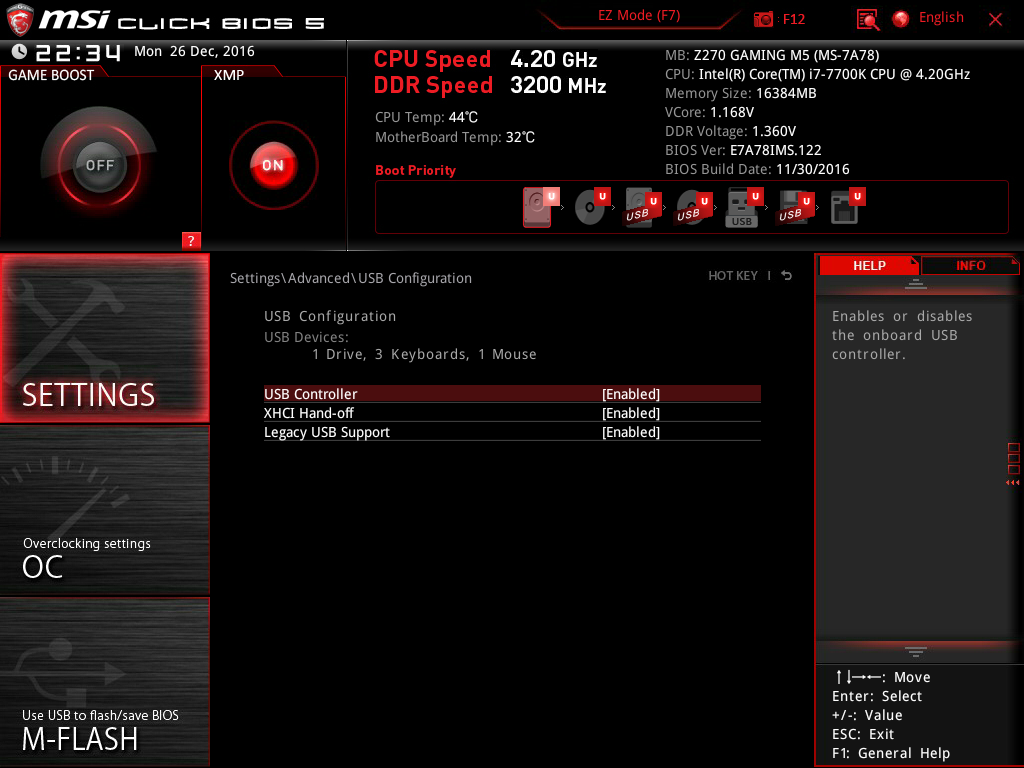Click the MotherBoard Temp 32°C reading
The height and width of the screenshot is (768, 1024).
click(455, 137)
